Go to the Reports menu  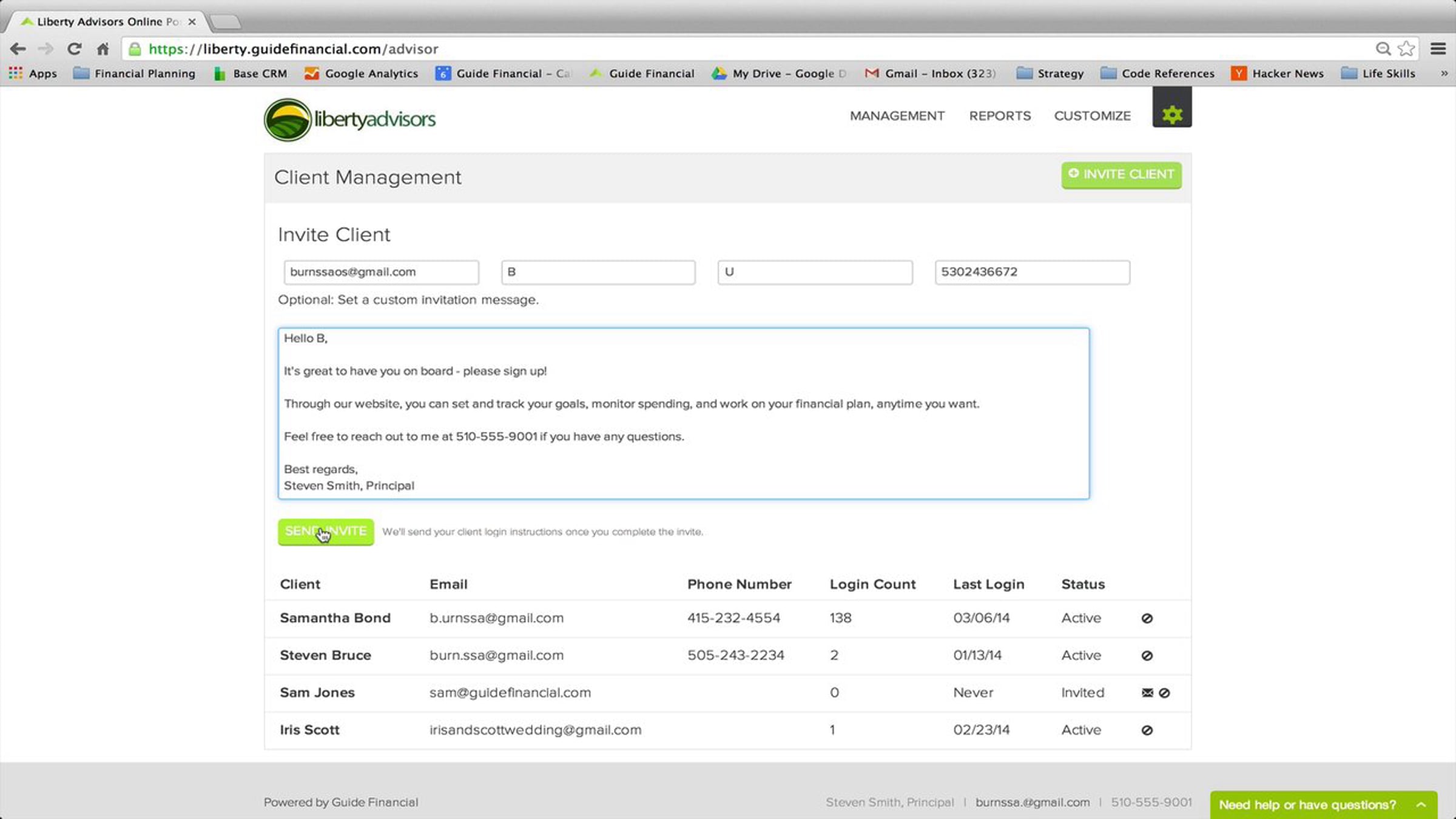[x=999, y=116]
